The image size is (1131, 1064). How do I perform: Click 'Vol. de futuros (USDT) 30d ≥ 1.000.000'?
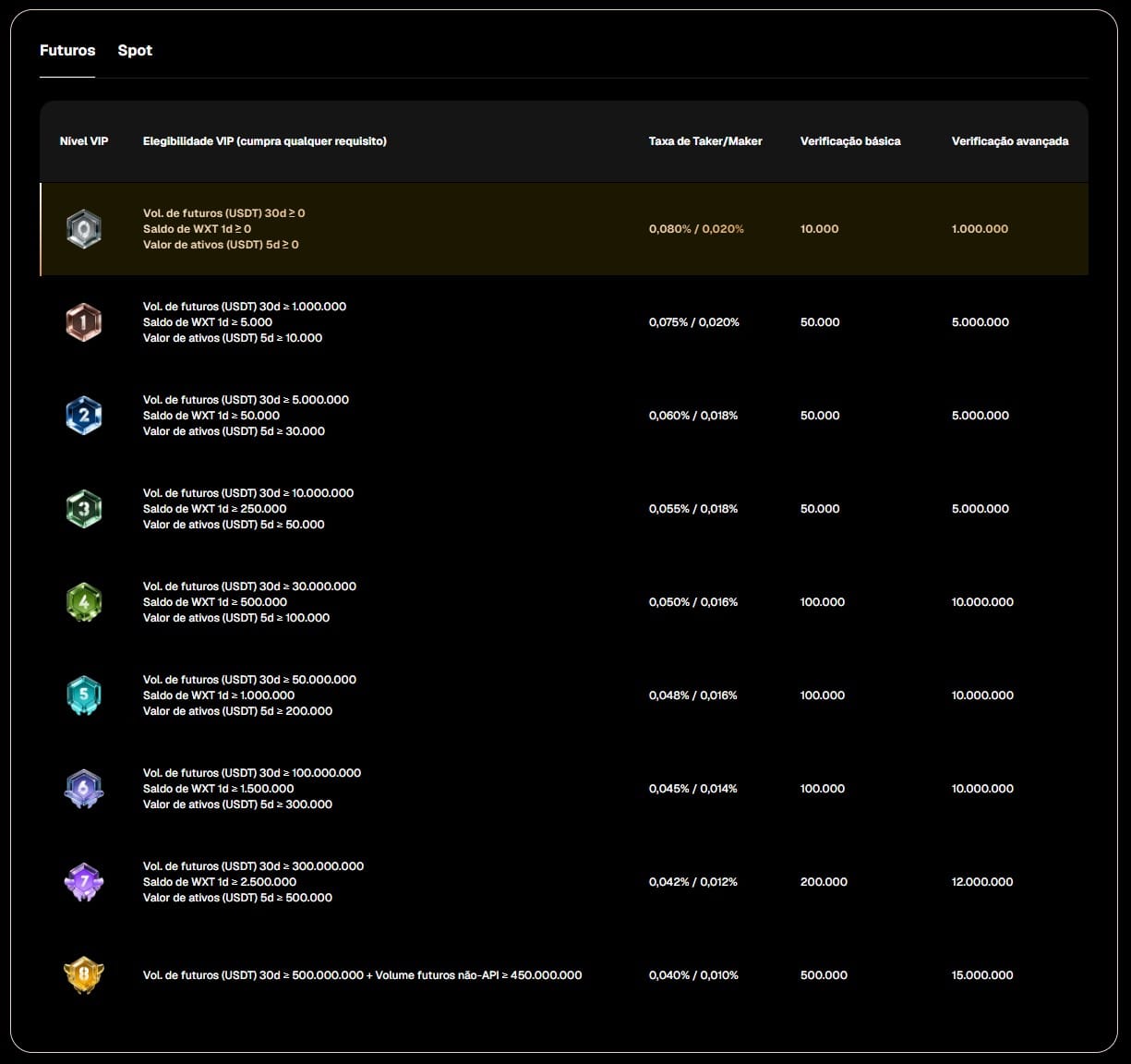pos(245,307)
